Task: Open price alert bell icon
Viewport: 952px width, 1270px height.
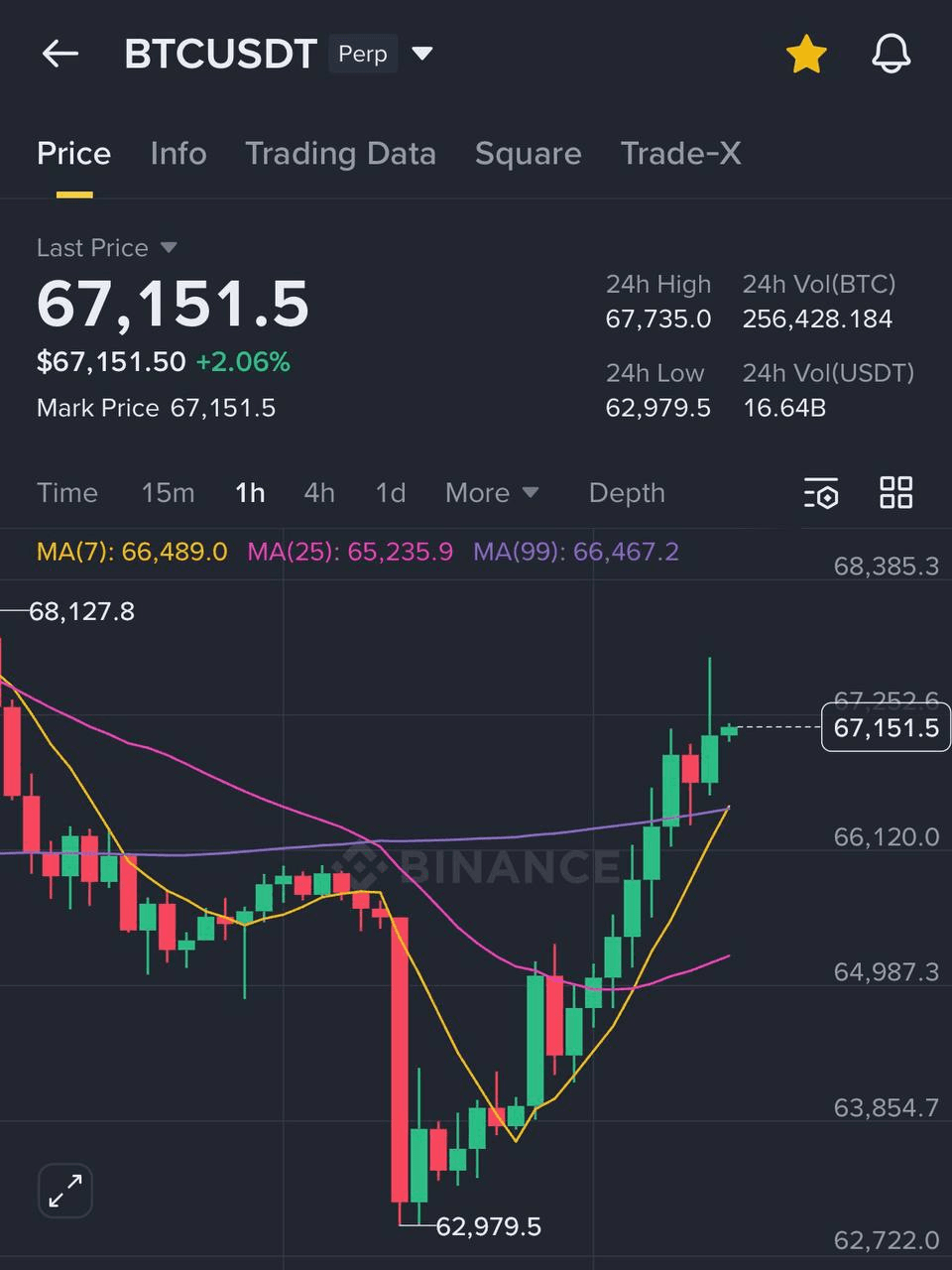Action: pos(891,54)
